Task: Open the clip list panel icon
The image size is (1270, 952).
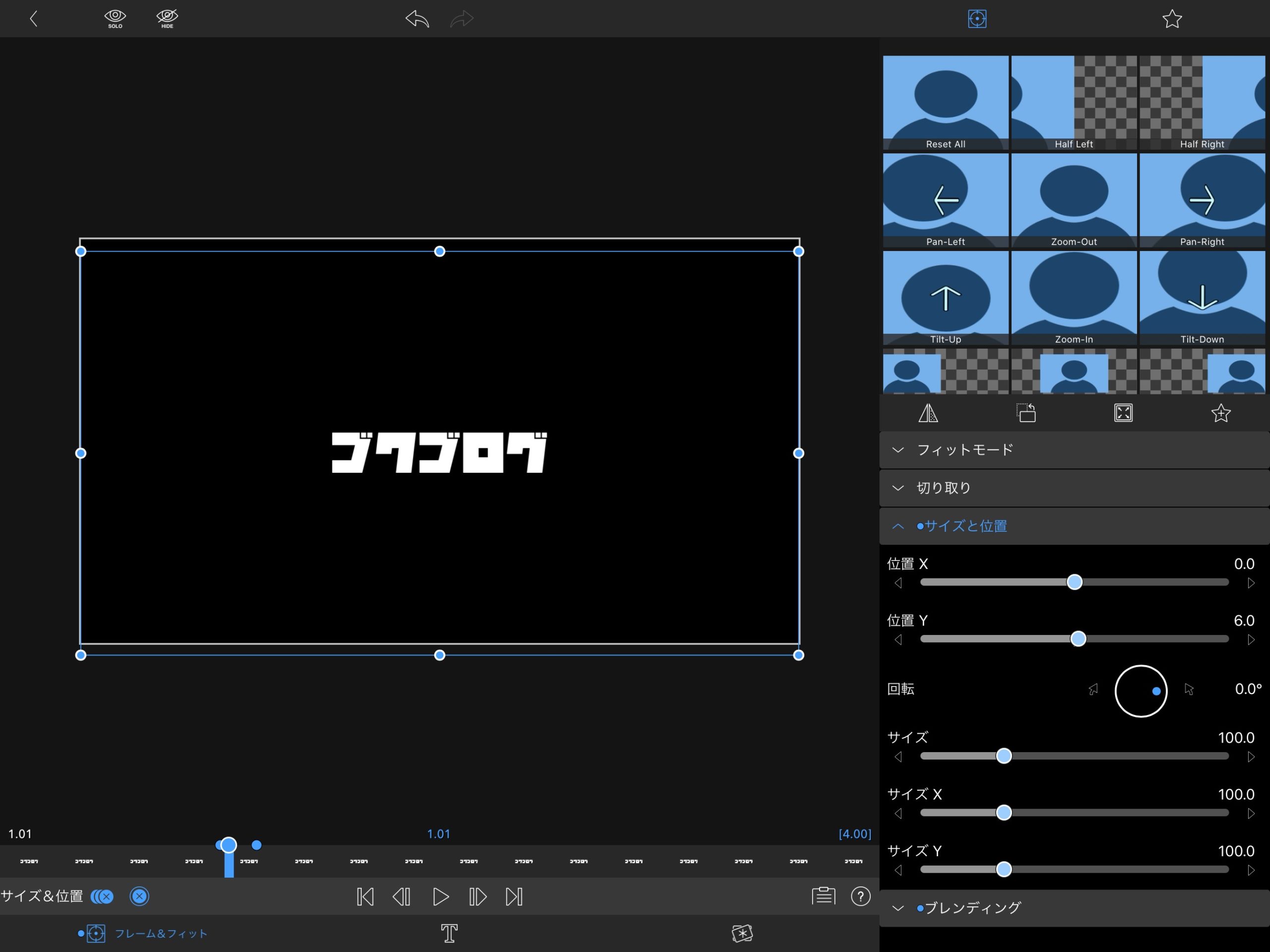Action: click(824, 896)
